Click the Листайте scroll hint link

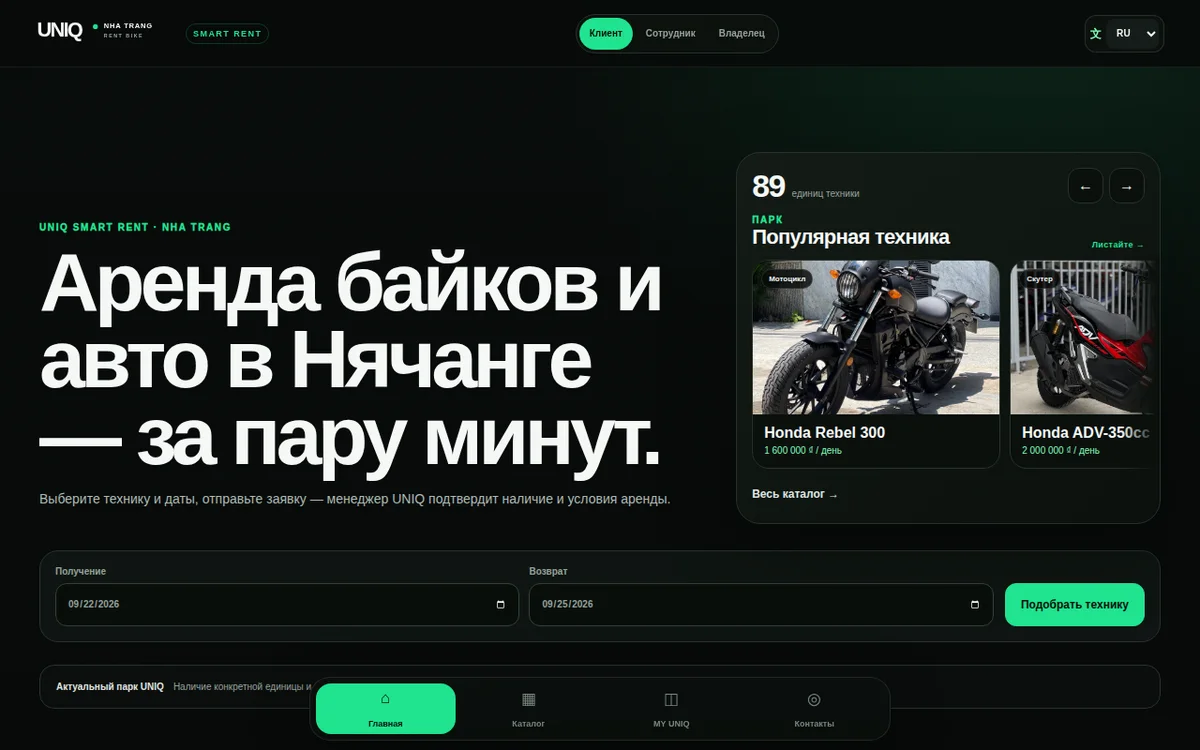tap(1118, 245)
